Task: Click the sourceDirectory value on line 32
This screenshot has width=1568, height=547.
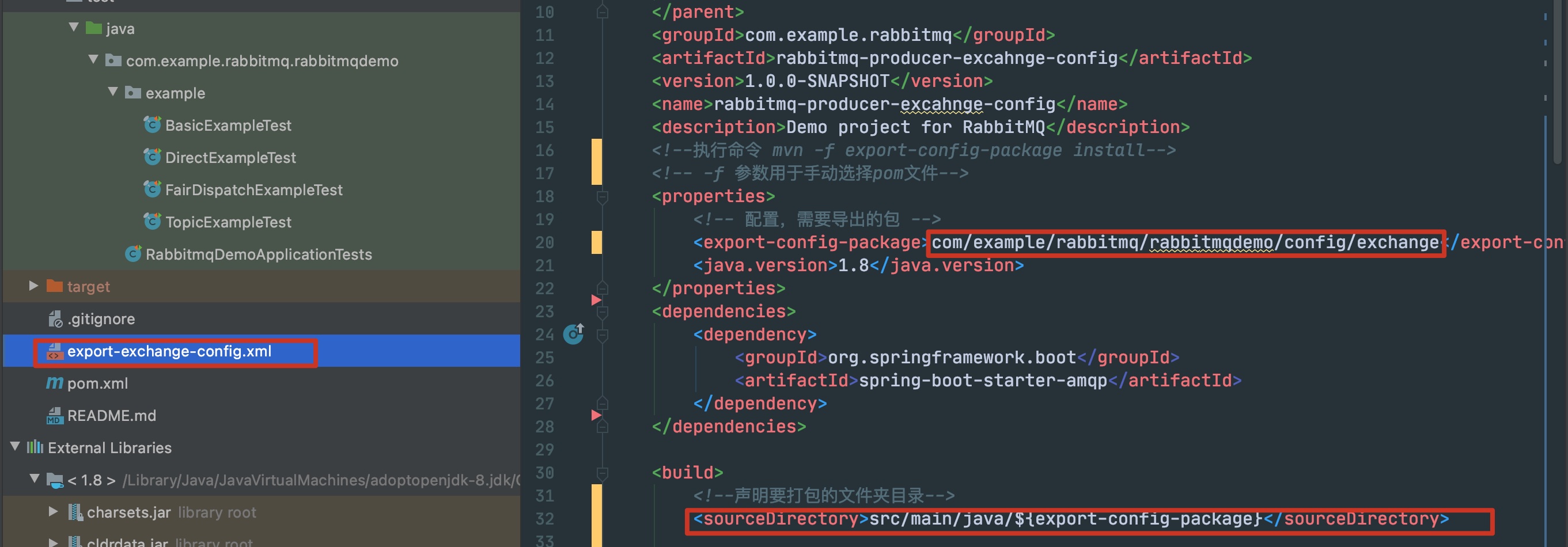Action: [x=1066, y=518]
